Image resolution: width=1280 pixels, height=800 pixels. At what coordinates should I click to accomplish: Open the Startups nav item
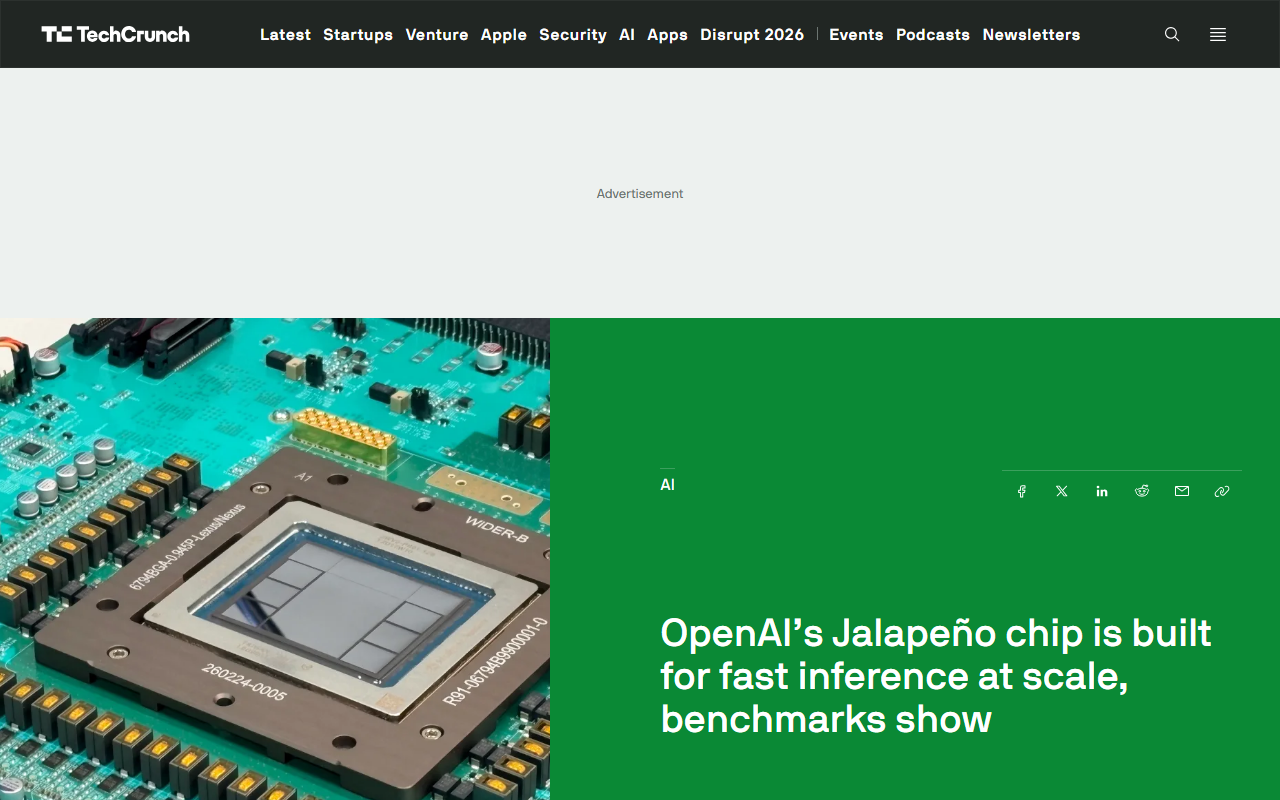click(358, 34)
